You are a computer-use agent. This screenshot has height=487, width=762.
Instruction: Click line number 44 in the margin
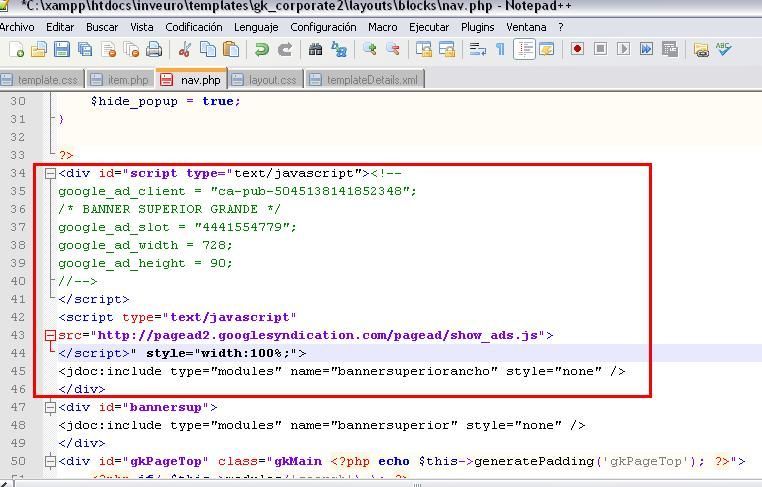pos(18,353)
